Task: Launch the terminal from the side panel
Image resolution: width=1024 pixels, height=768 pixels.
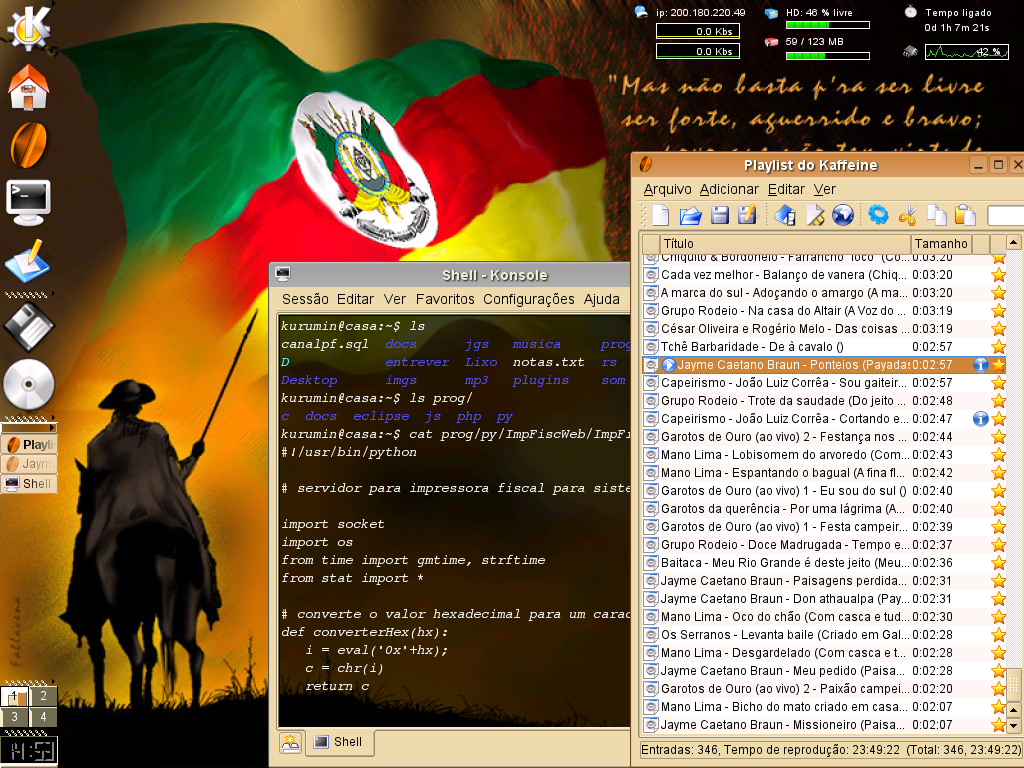Action: (28, 202)
